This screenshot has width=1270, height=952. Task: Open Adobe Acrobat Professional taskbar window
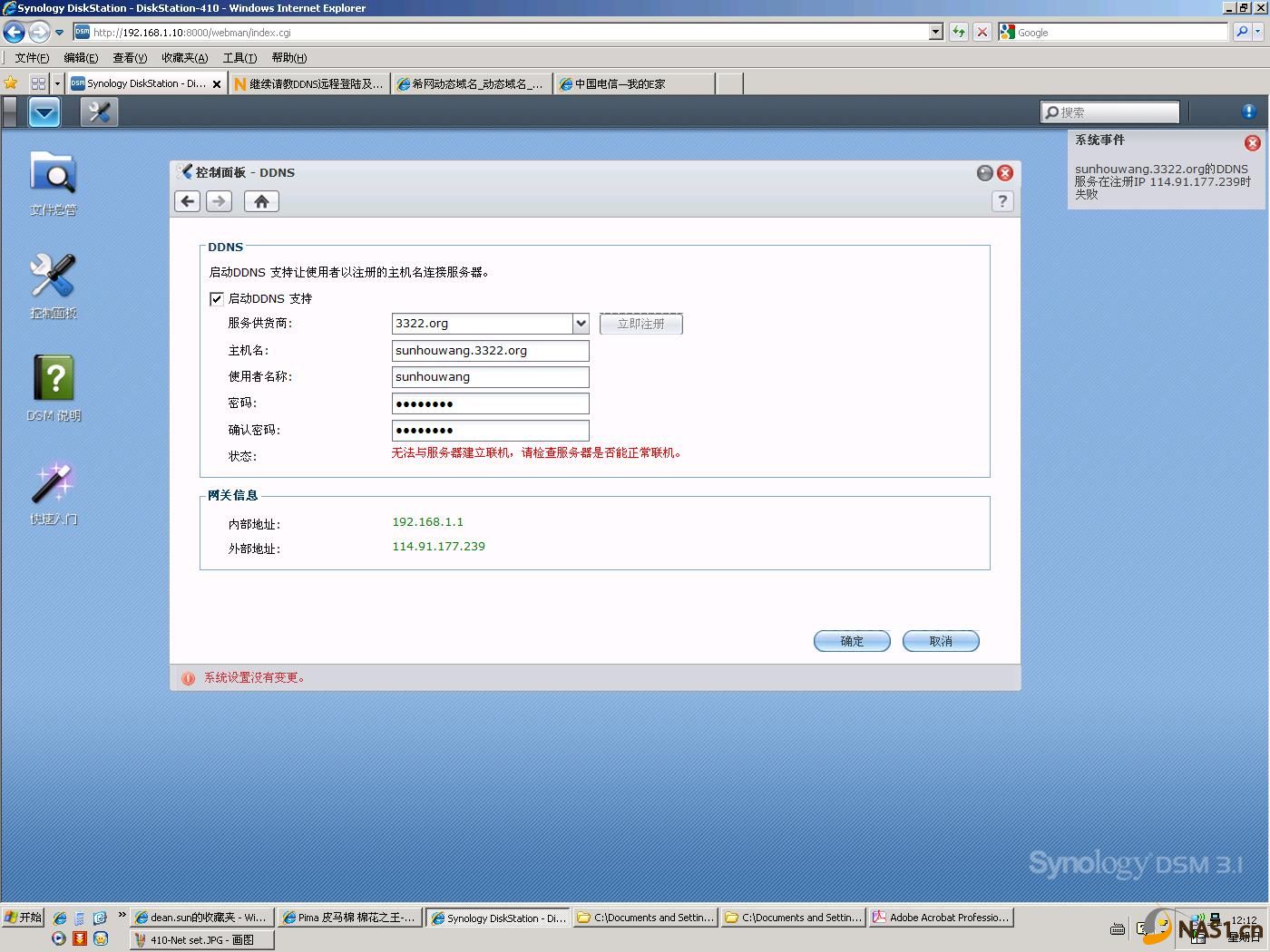pos(941,918)
